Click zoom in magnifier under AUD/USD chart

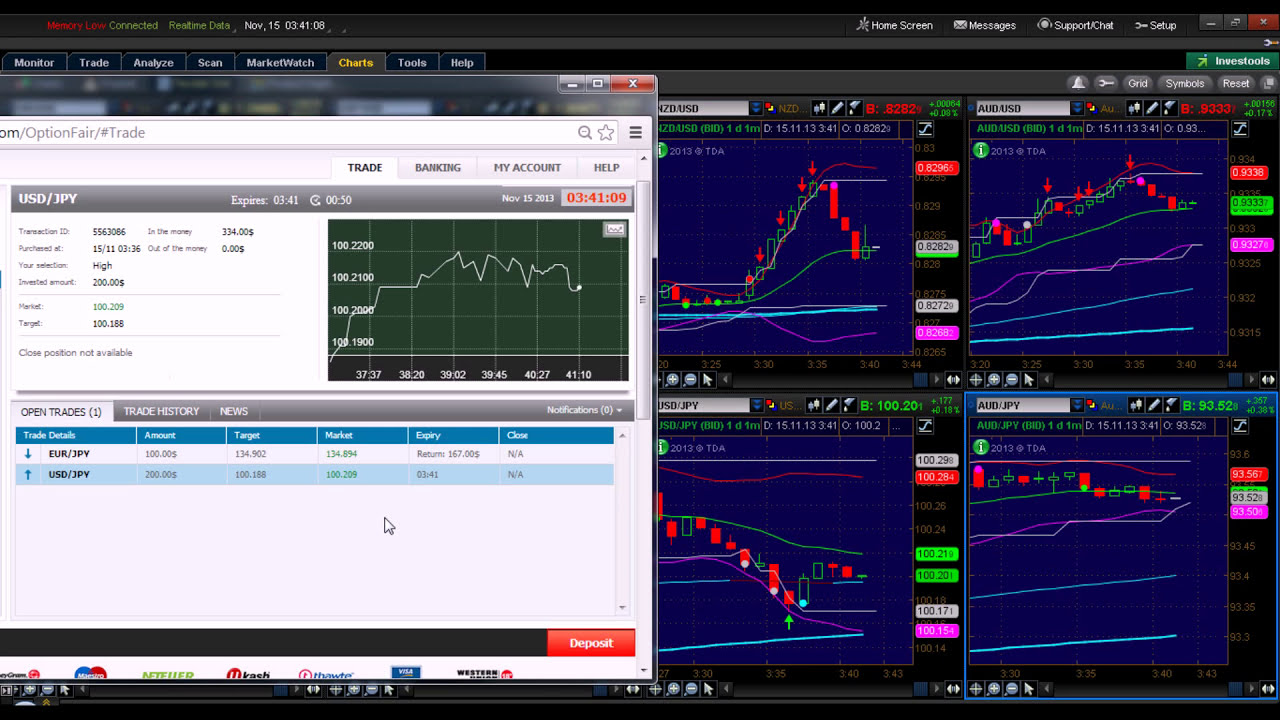[x=994, y=380]
